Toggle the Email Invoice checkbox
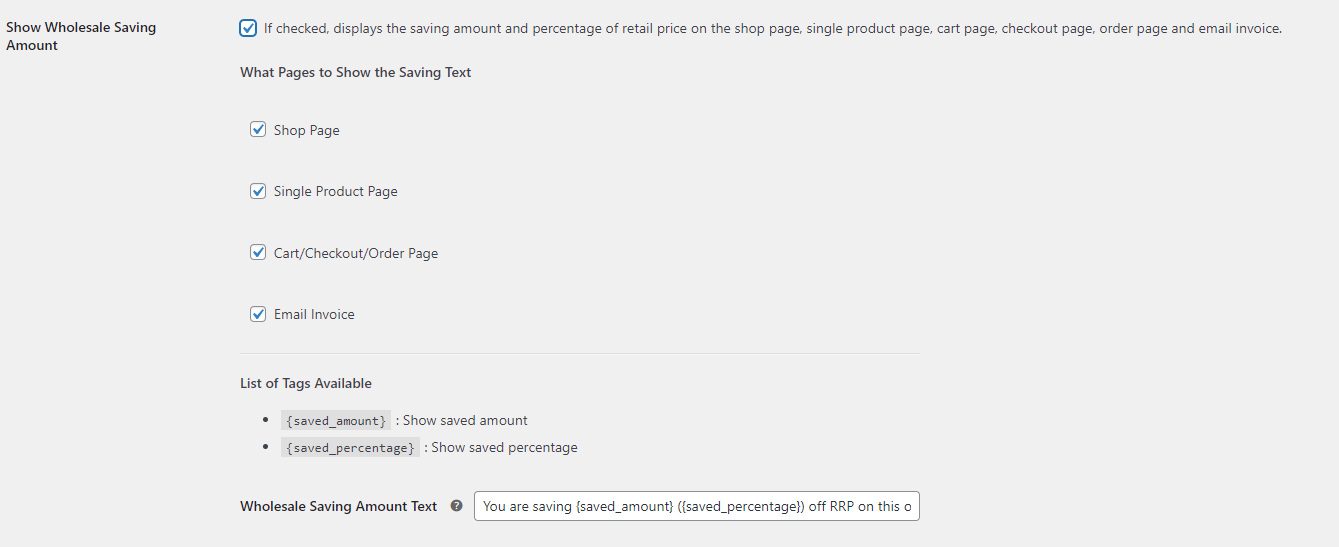Screen dimensions: 1339x547 coord(258,314)
